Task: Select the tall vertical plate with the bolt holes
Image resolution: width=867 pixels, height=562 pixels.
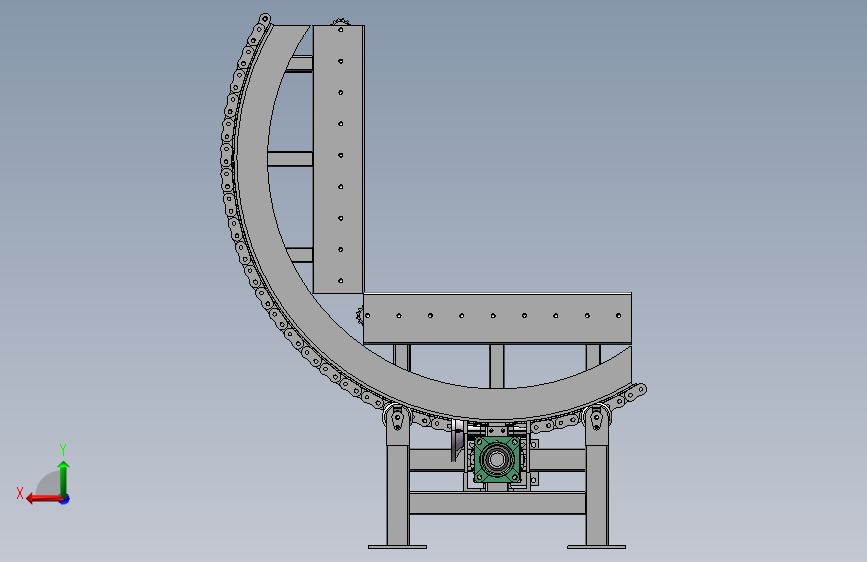Action: [338, 159]
